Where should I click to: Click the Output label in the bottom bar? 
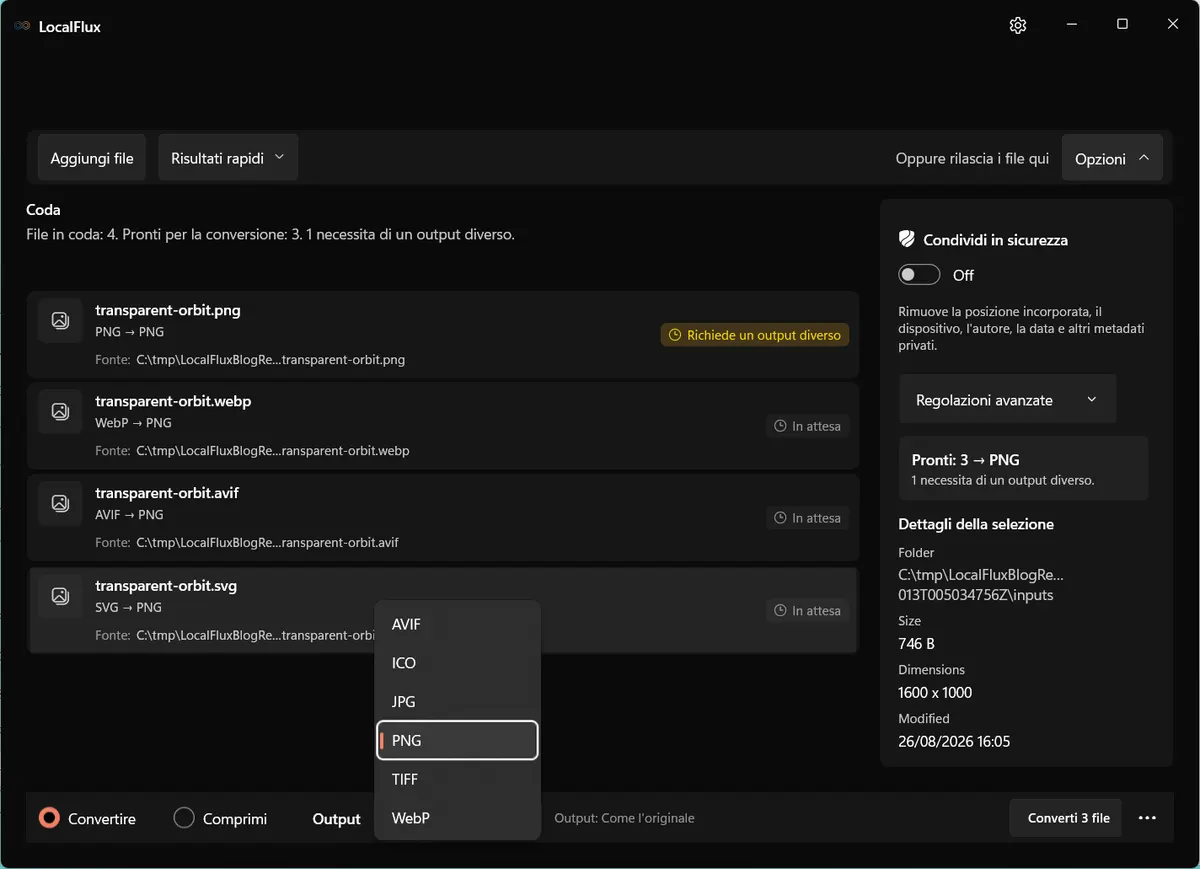click(336, 819)
